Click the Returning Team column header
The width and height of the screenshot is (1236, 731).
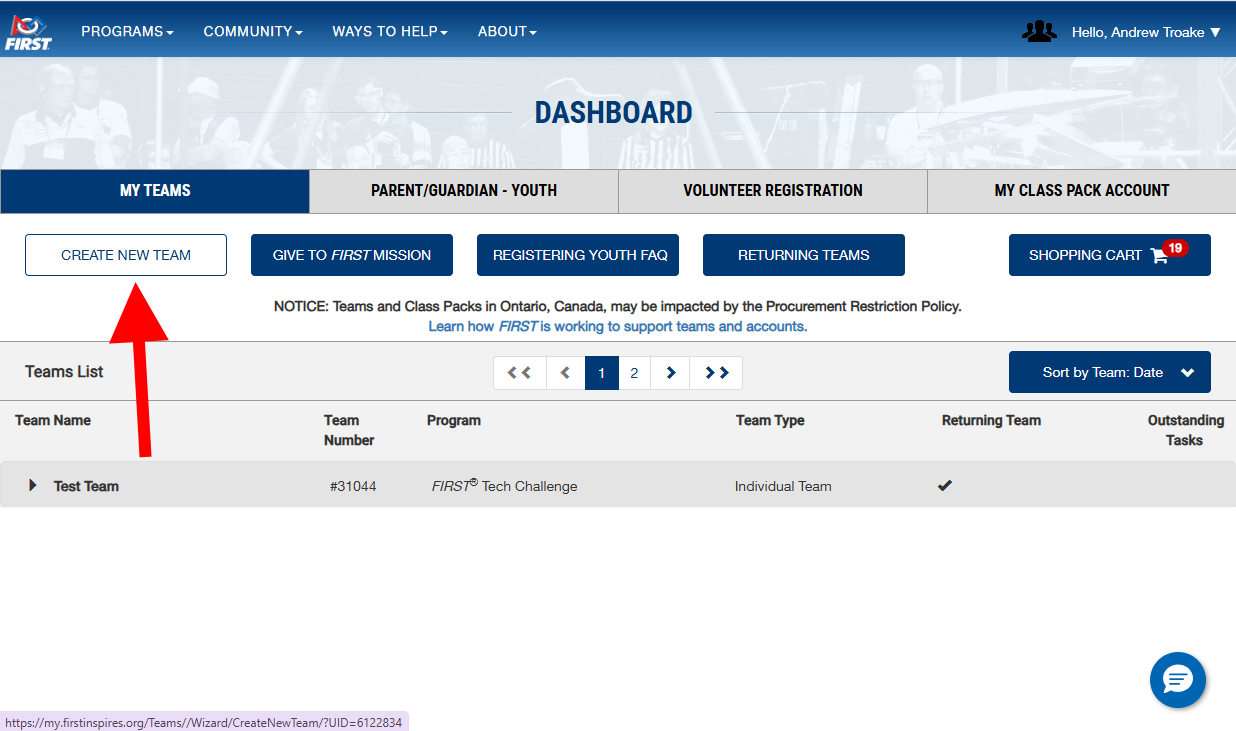click(991, 420)
